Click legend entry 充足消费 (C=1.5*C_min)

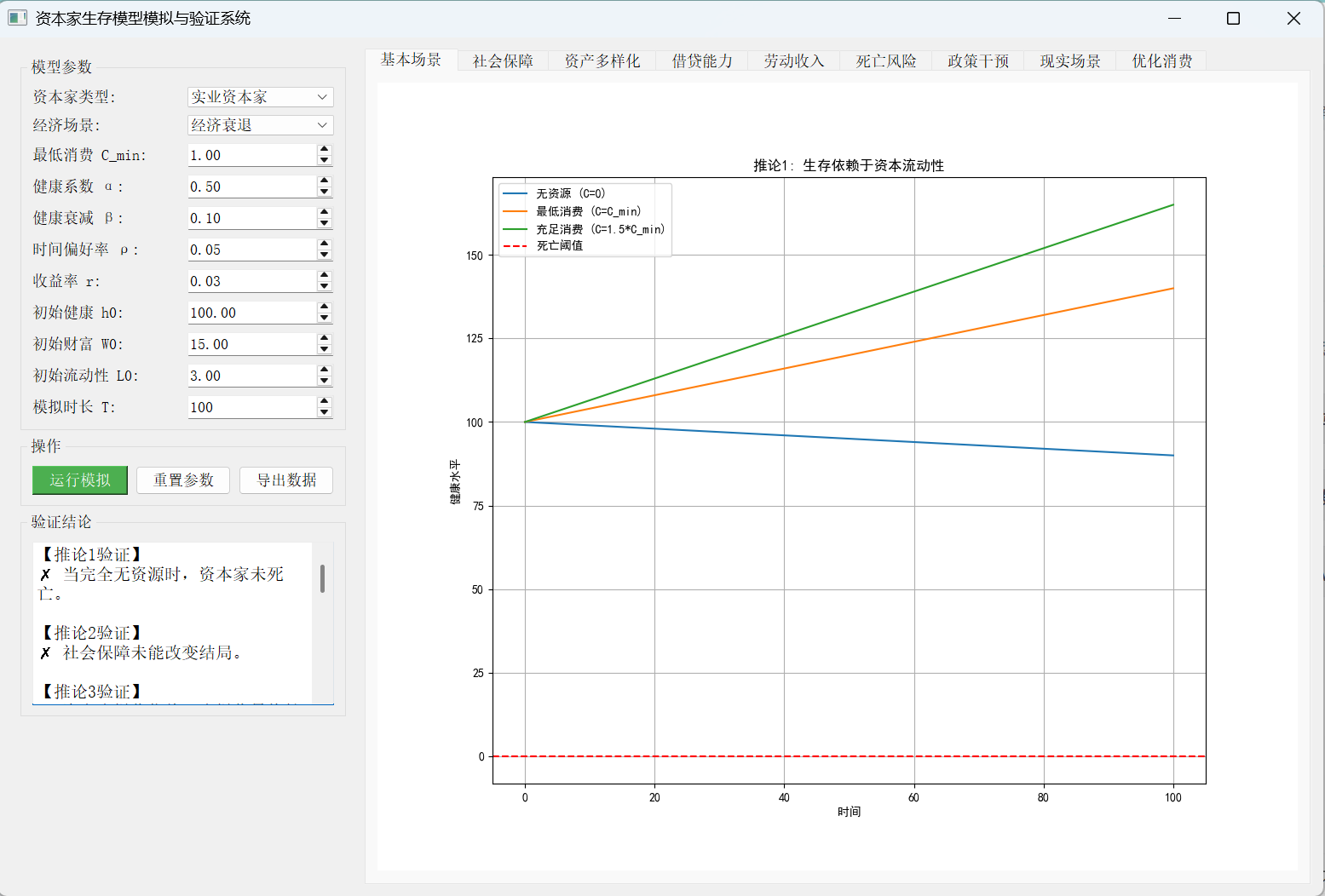[x=600, y=229]
